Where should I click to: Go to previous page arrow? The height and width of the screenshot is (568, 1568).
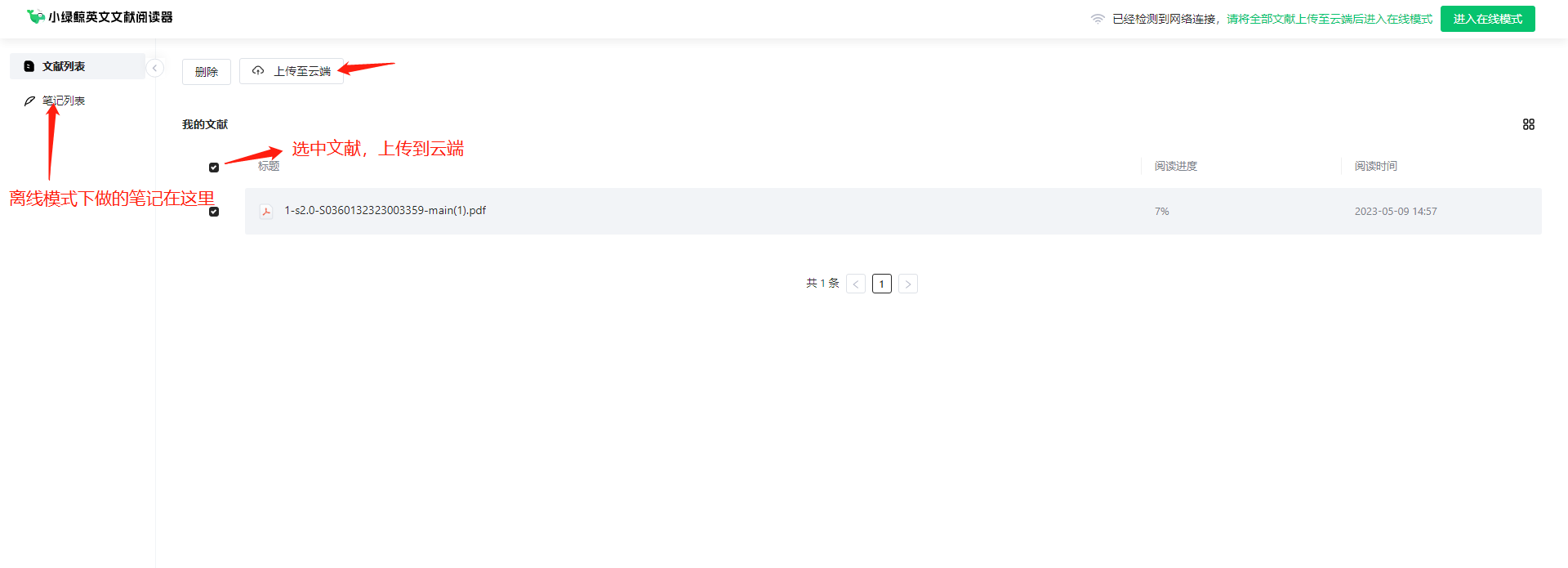coord(856,284)
